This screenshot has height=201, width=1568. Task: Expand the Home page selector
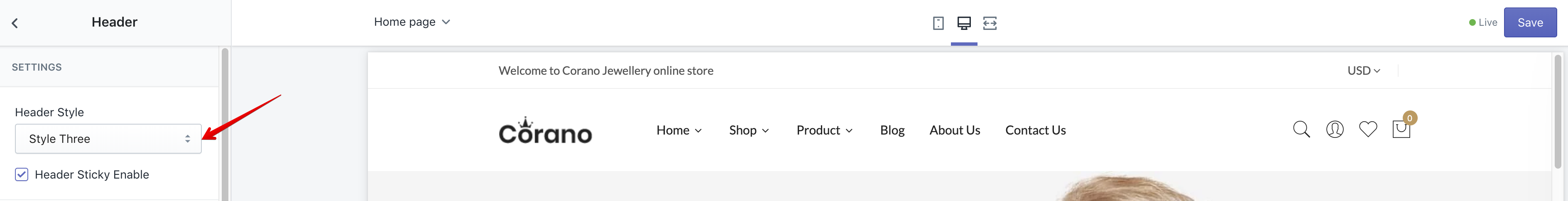click(x=412, y=22)
